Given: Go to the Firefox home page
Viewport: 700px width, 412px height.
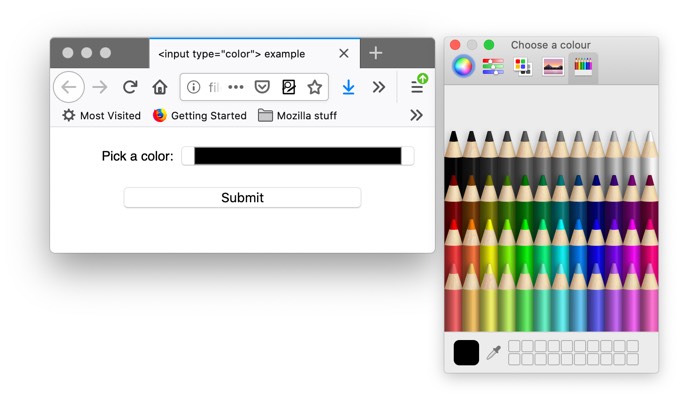Looking at the screenshot, I should (159, 87).
